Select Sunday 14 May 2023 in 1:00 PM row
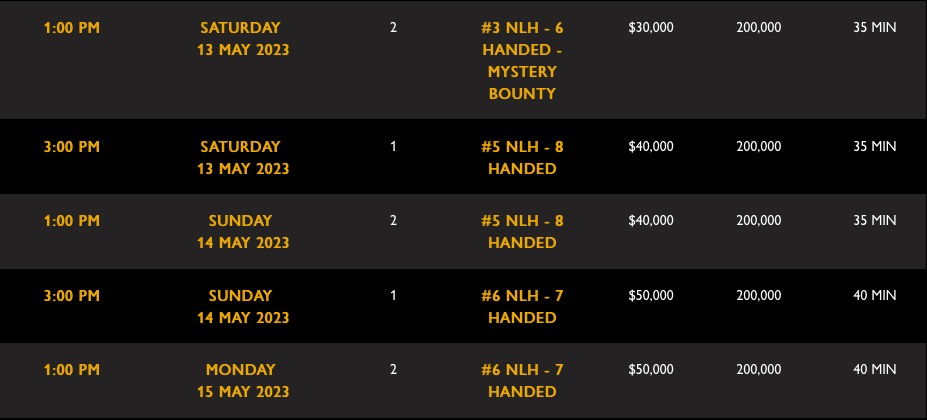Image resolution: width=927 pixels, height=420 pixels. [243, 231]
